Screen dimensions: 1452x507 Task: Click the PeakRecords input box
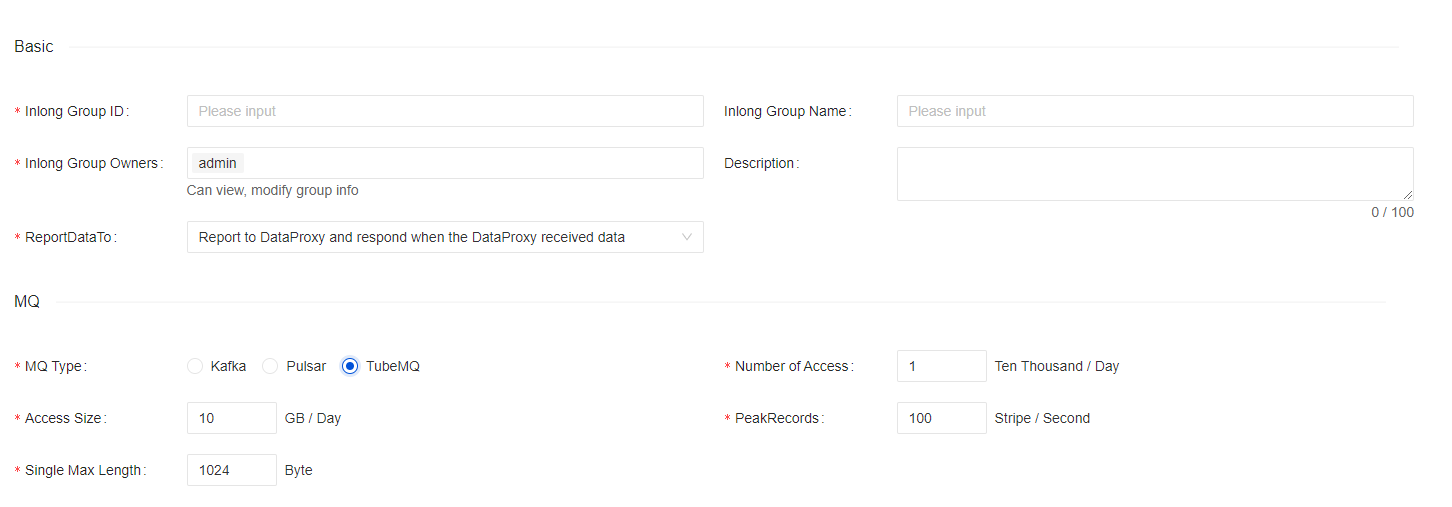pos(941,418)
